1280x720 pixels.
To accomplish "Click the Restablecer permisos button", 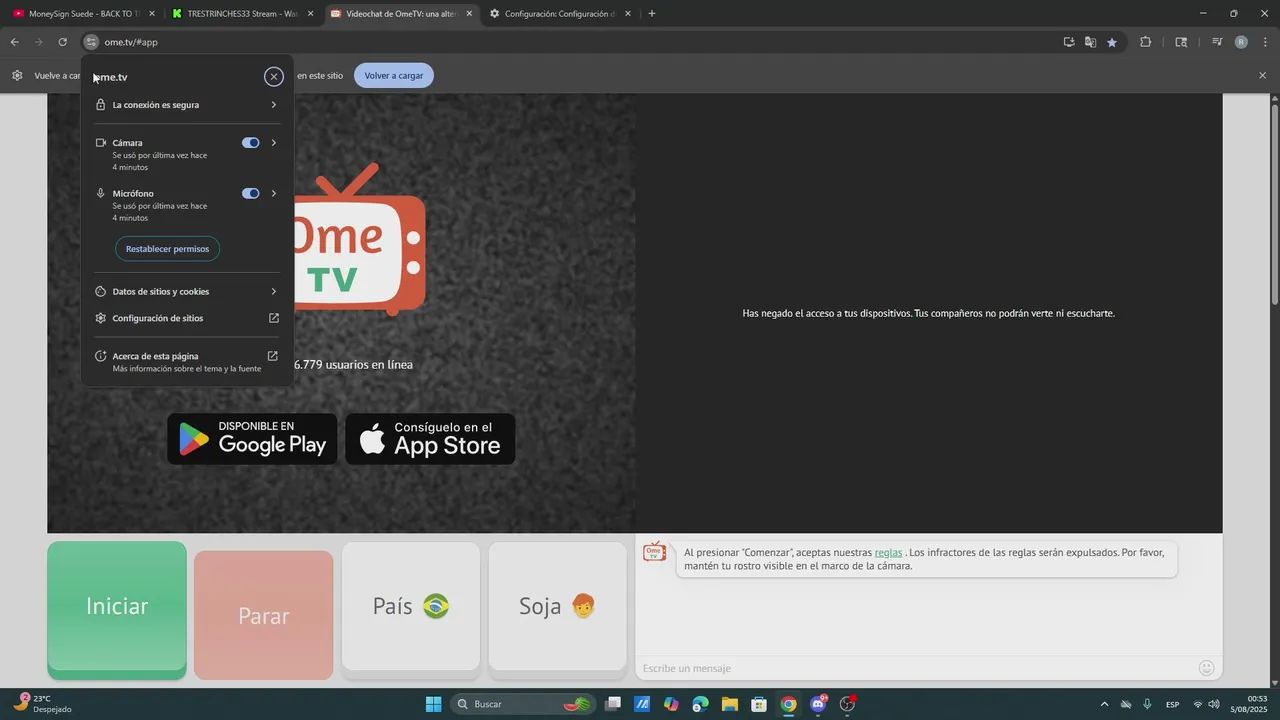I will click(168, 248).
